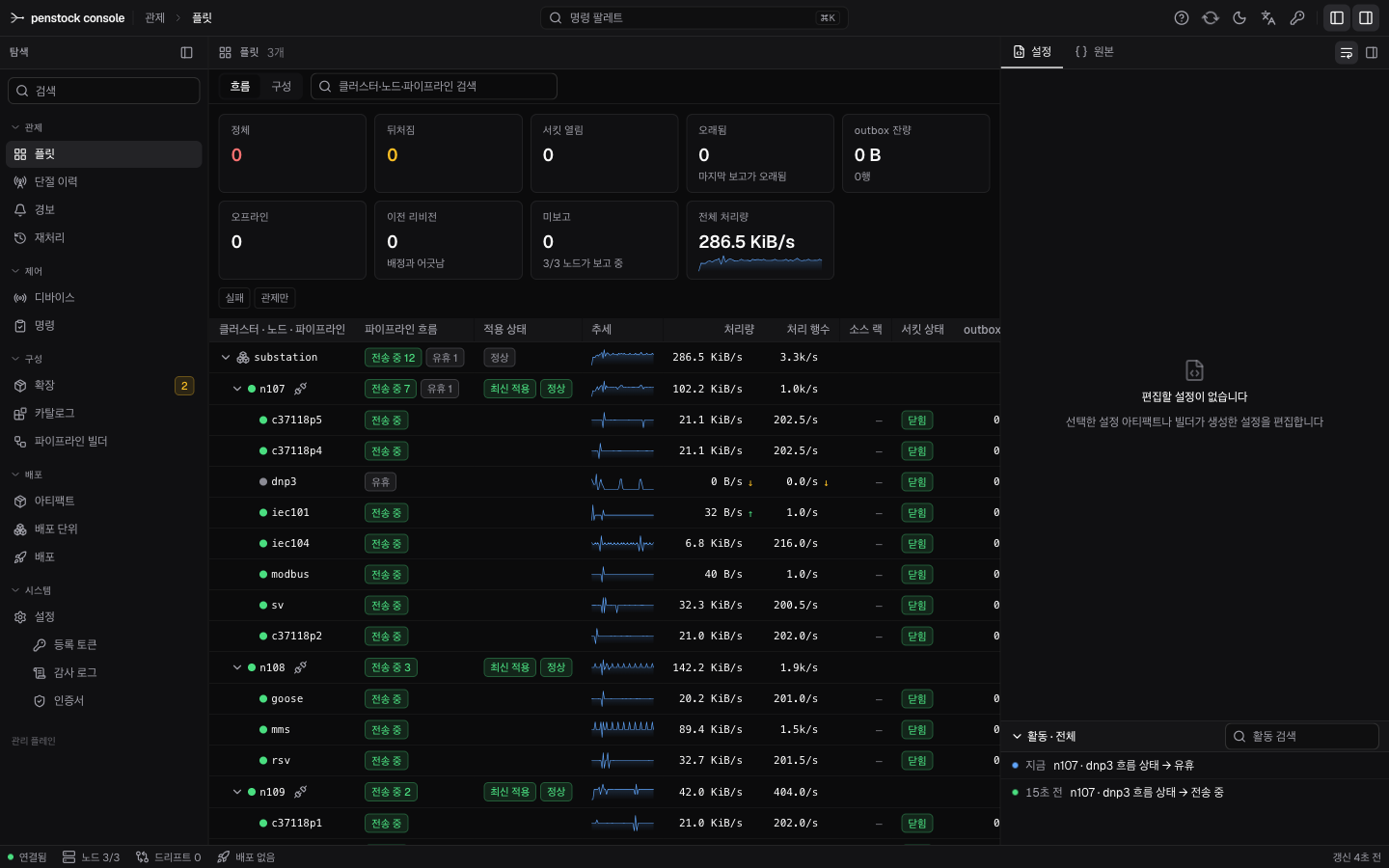The width and height of the screenshot is (1389, 868).
Task: Focus the 명령 팔레트 search field
Action: click(x=694, y=18)
